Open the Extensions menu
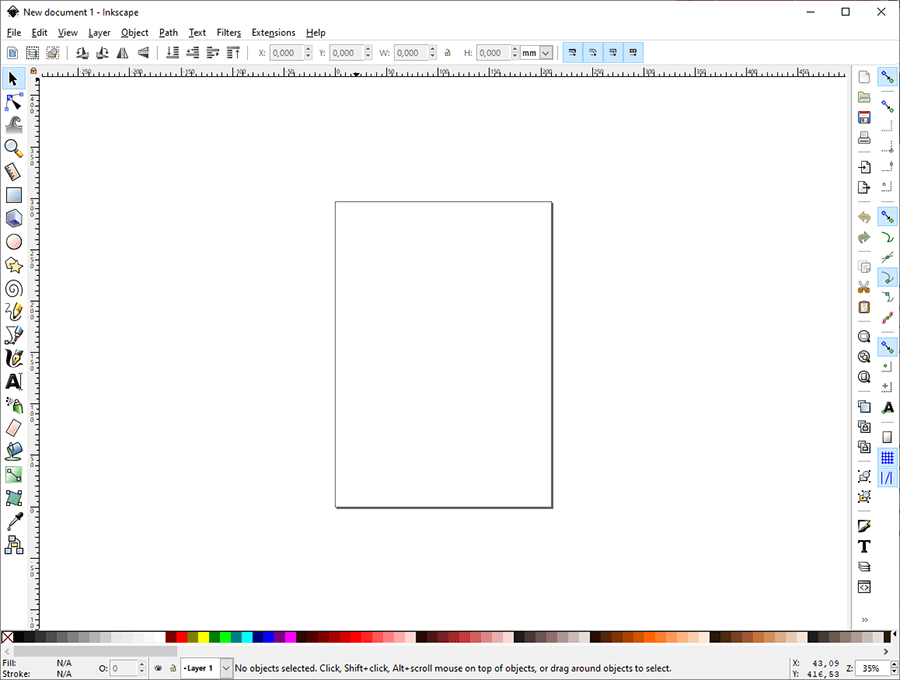This screenshot has width=900, height=680. (273, 33)
